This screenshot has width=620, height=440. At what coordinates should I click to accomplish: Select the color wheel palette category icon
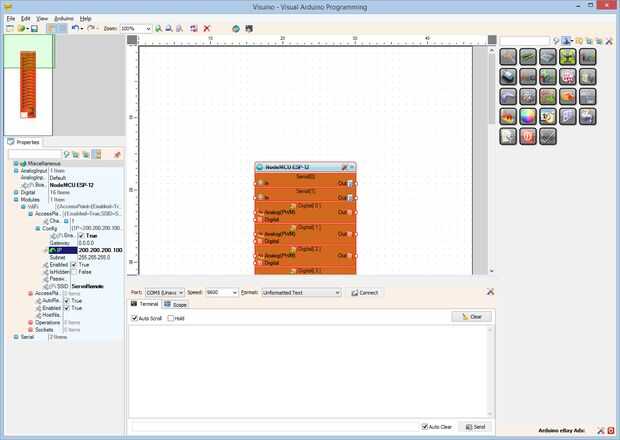coord(528,117)
